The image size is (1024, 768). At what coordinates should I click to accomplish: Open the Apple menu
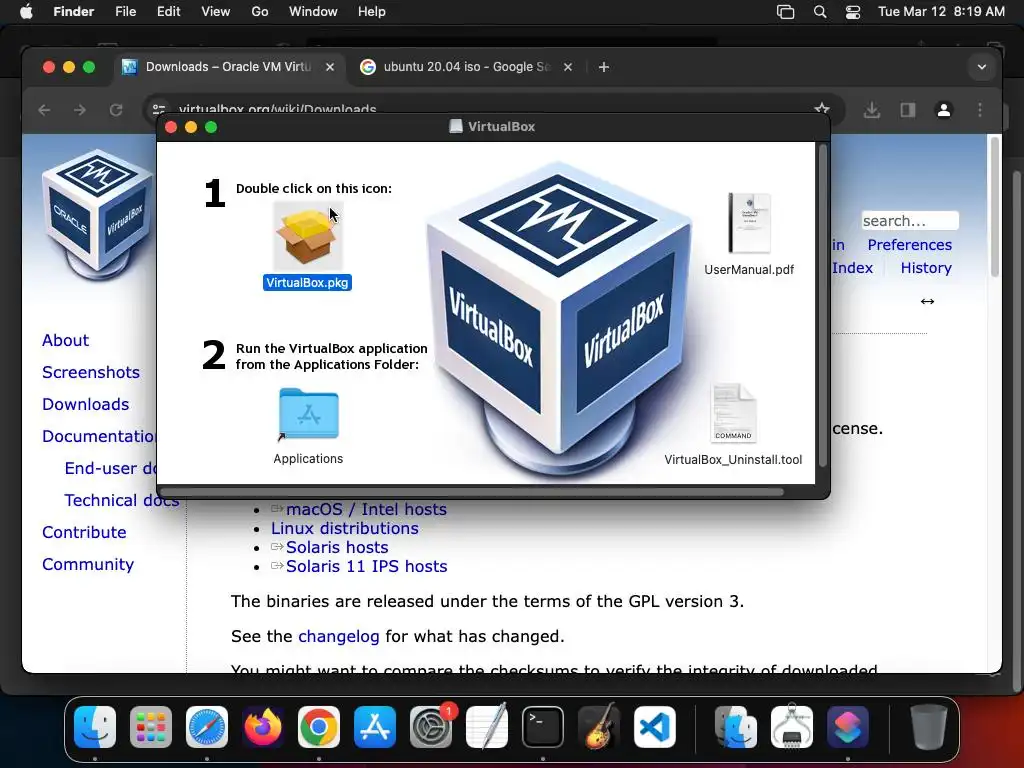26,12
